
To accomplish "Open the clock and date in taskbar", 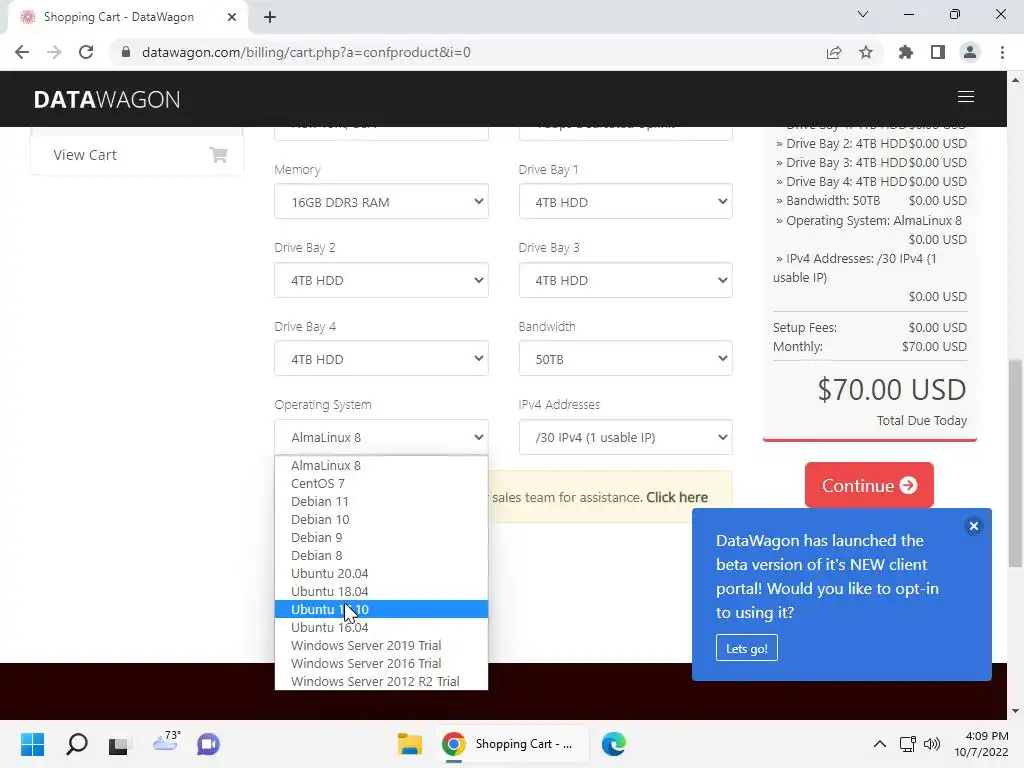I will click(x=981, y=744).
